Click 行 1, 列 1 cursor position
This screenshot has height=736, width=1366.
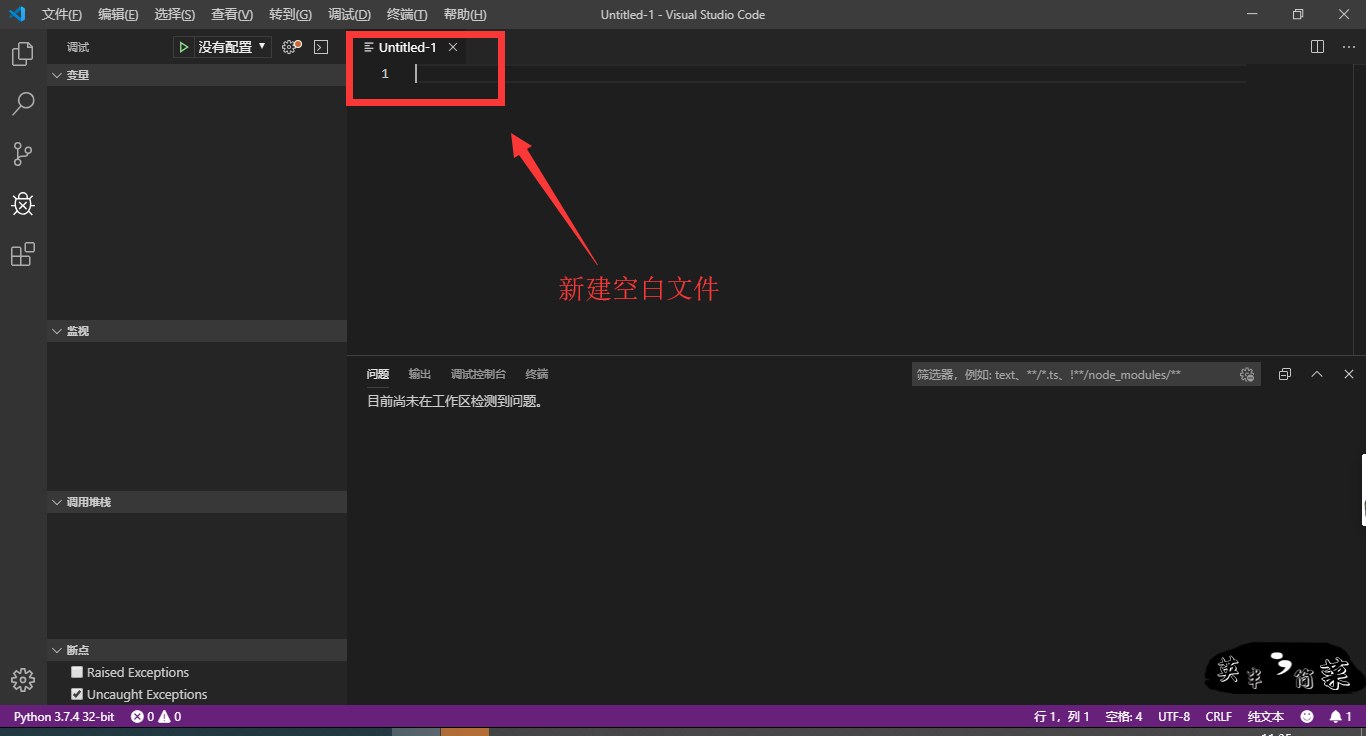tap(1062, 717)
